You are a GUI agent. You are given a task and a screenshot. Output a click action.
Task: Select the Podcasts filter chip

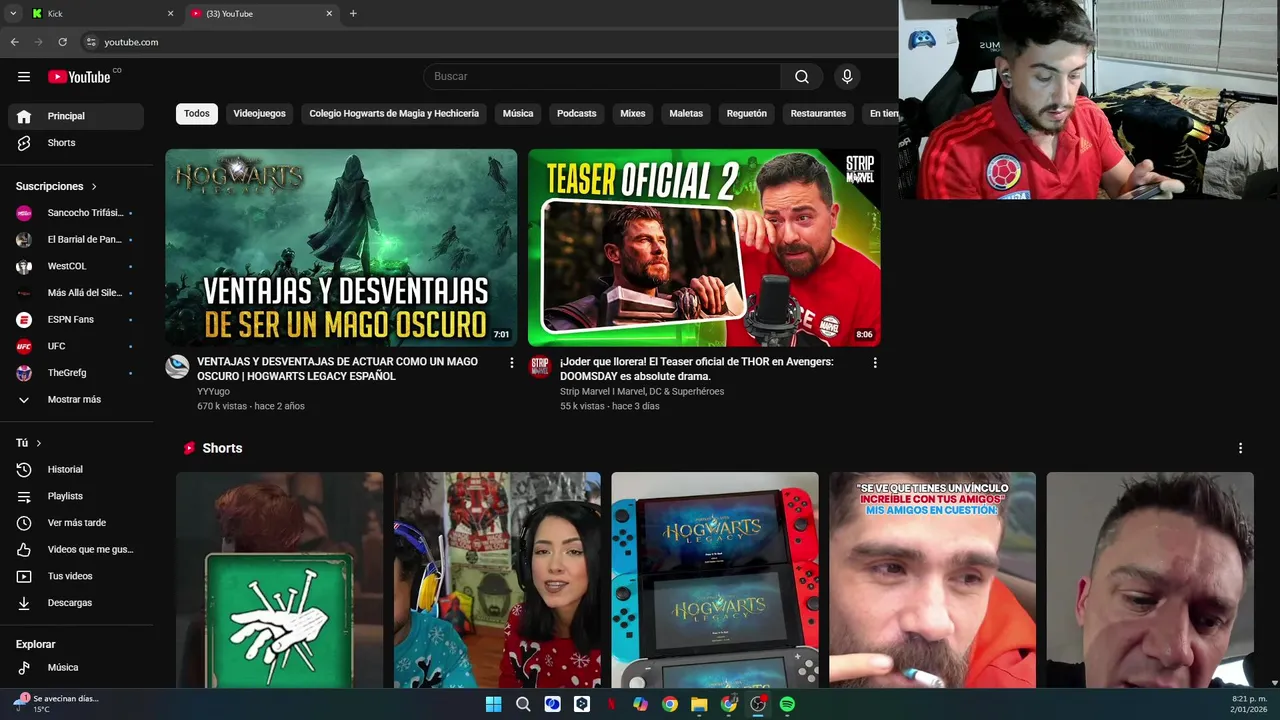[576, 114]
